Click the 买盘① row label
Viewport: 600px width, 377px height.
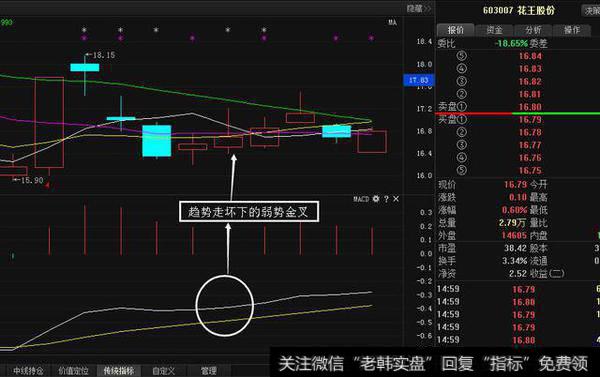point(452,119)
